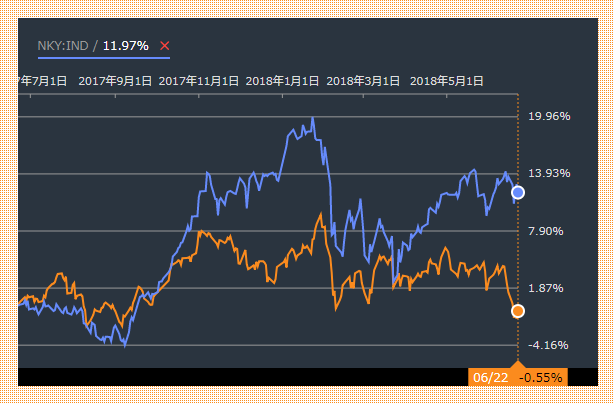Select the orange endpoint circle marker

click(517, 311)
